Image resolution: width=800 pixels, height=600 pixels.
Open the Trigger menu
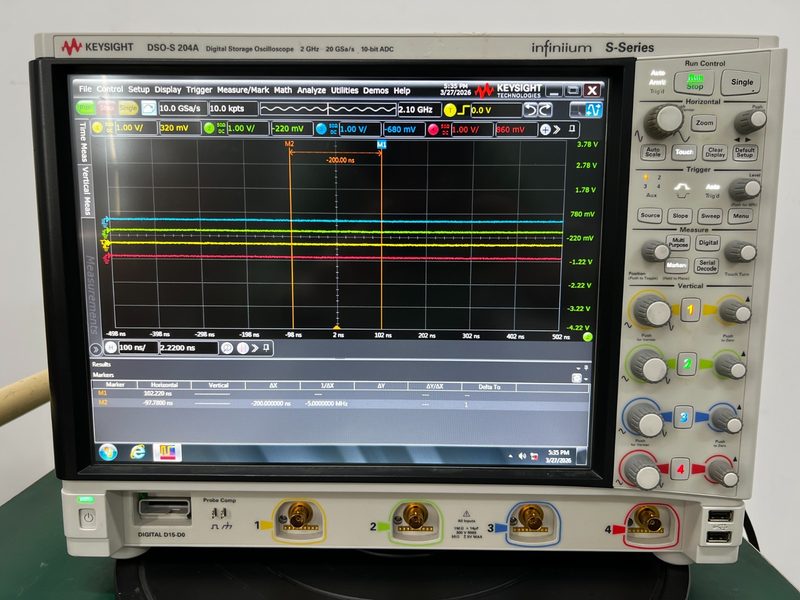click(x=199, y=90)
